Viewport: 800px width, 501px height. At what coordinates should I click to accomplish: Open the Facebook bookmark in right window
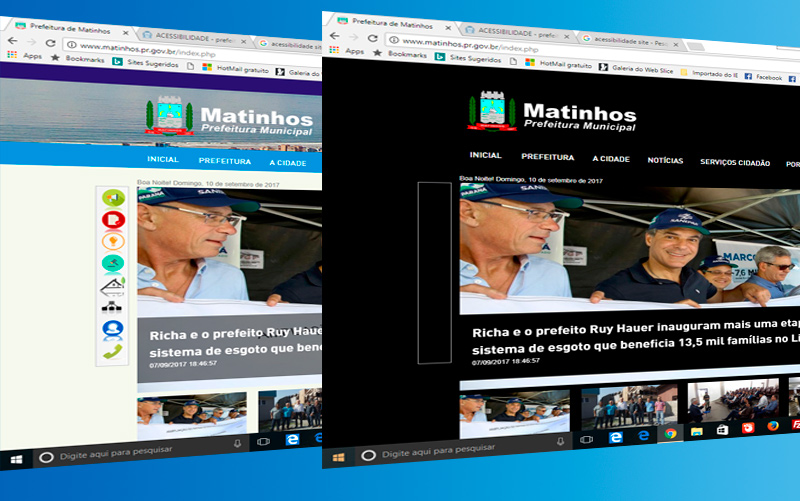pyautogui.click(x=763, y=77)
